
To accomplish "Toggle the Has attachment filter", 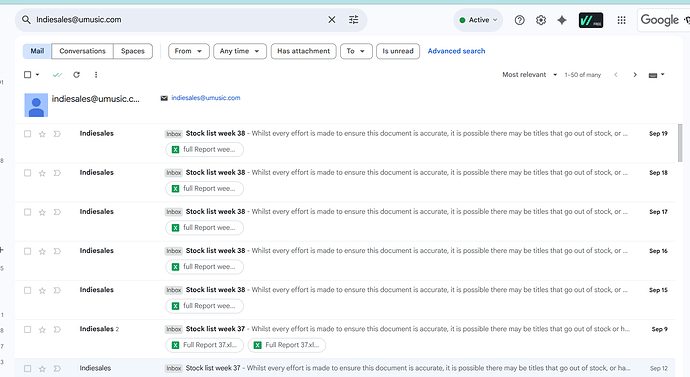I will click(x=304, y=51).
